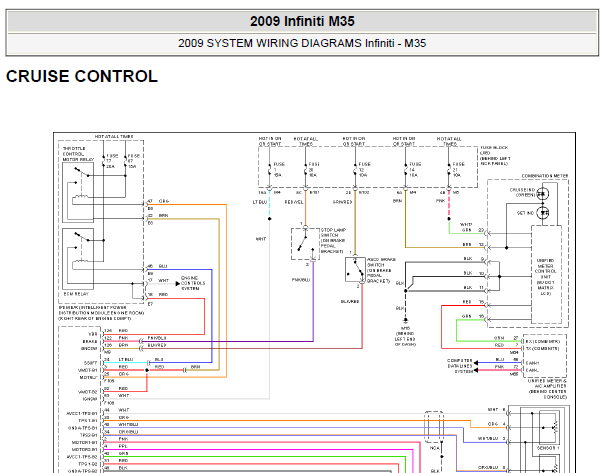Image resolution: width=603 pixels, height=473 pixels.
Task: Click the CRUISE IND (GREEN) label
Action: pos(522,192)
